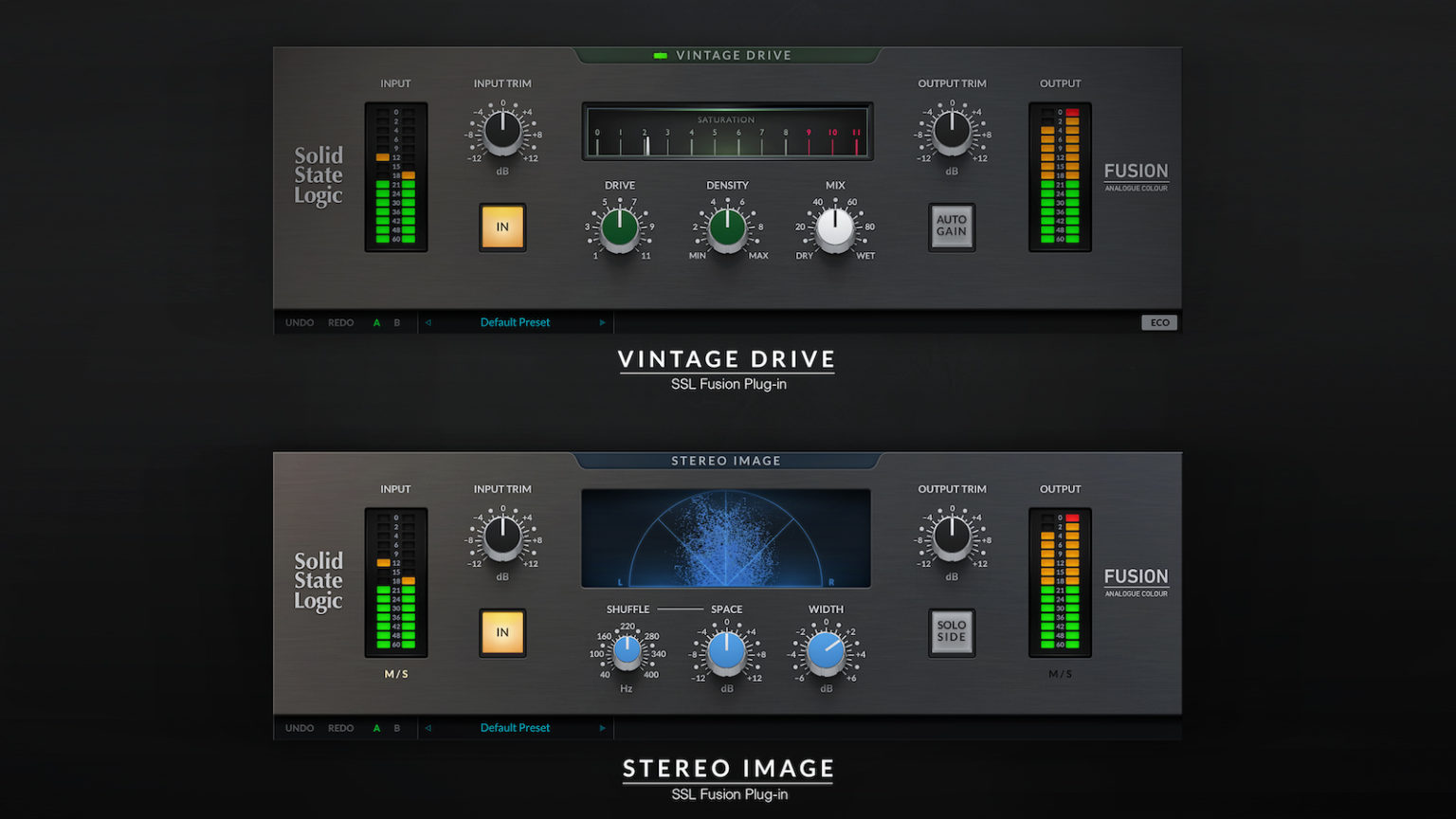Click next-preset arrow on Stereo Image
The image size is (1456, 819).
[x=602, y=728]
